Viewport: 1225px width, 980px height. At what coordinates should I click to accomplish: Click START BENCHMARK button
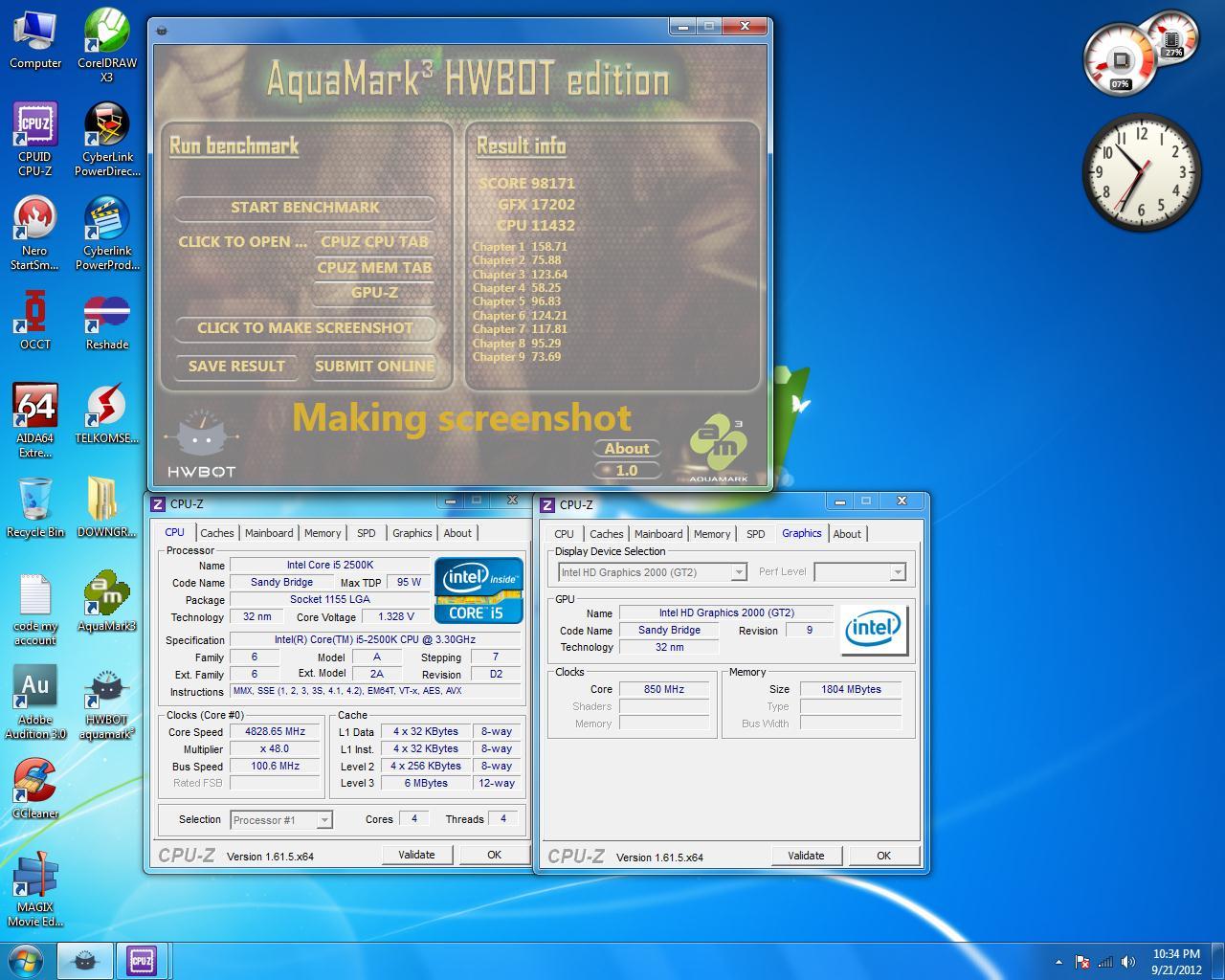click(x=305, y=207)
